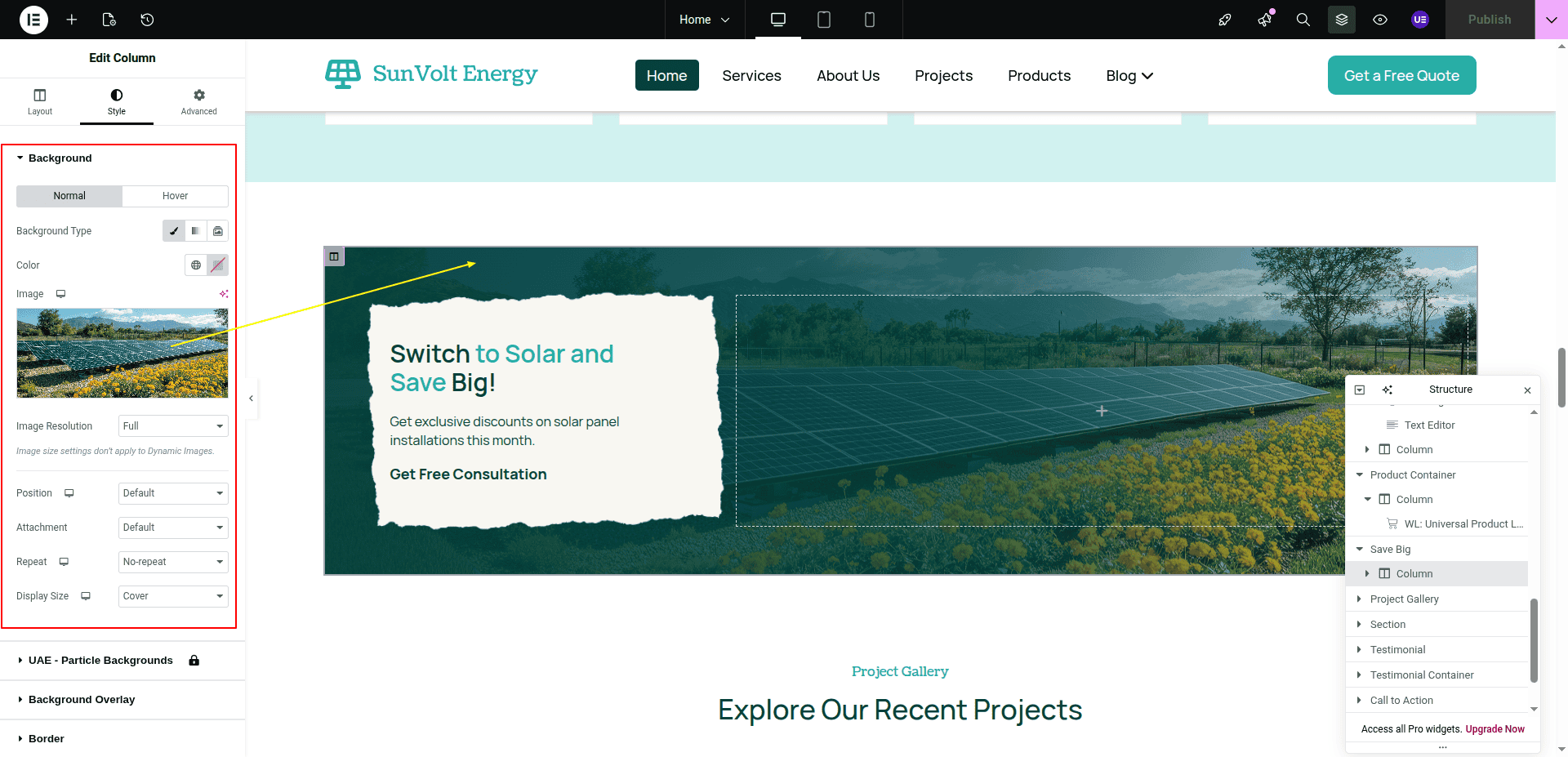Select the gradient background type icon
Viewport: 1568px width, 757px height.
tap(195, 231)
